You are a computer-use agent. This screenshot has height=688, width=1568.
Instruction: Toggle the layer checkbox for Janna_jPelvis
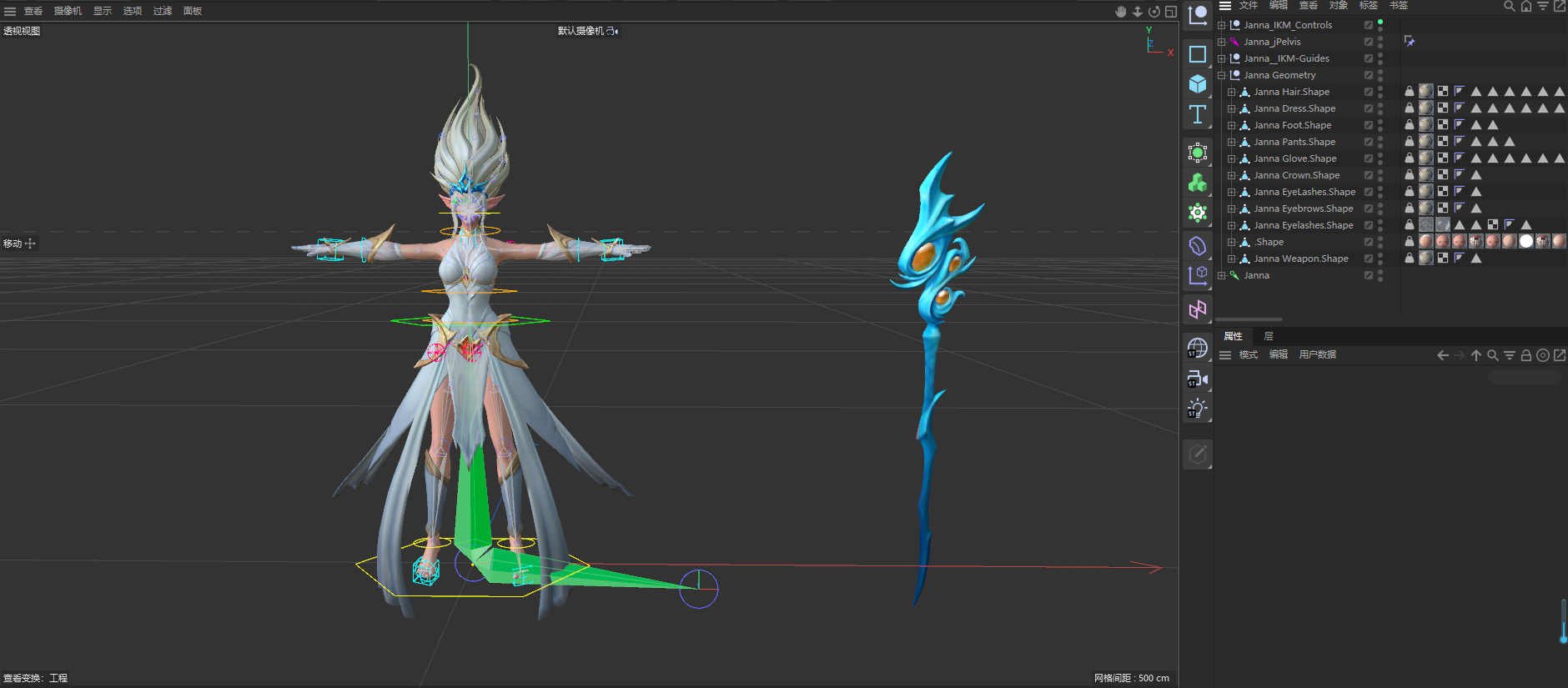tap(1369, 42)
